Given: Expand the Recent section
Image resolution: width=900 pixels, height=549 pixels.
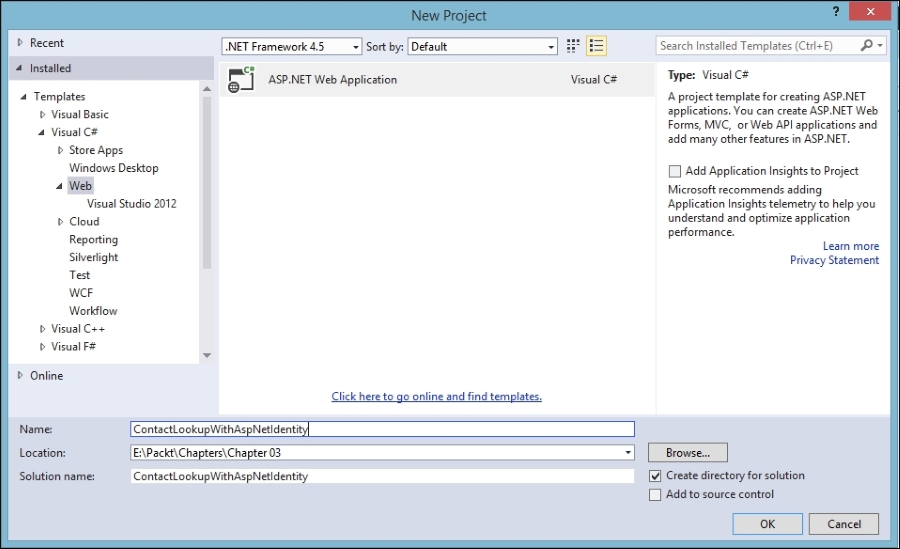Looking at the screenshot, I should click(x=21, y=44).
